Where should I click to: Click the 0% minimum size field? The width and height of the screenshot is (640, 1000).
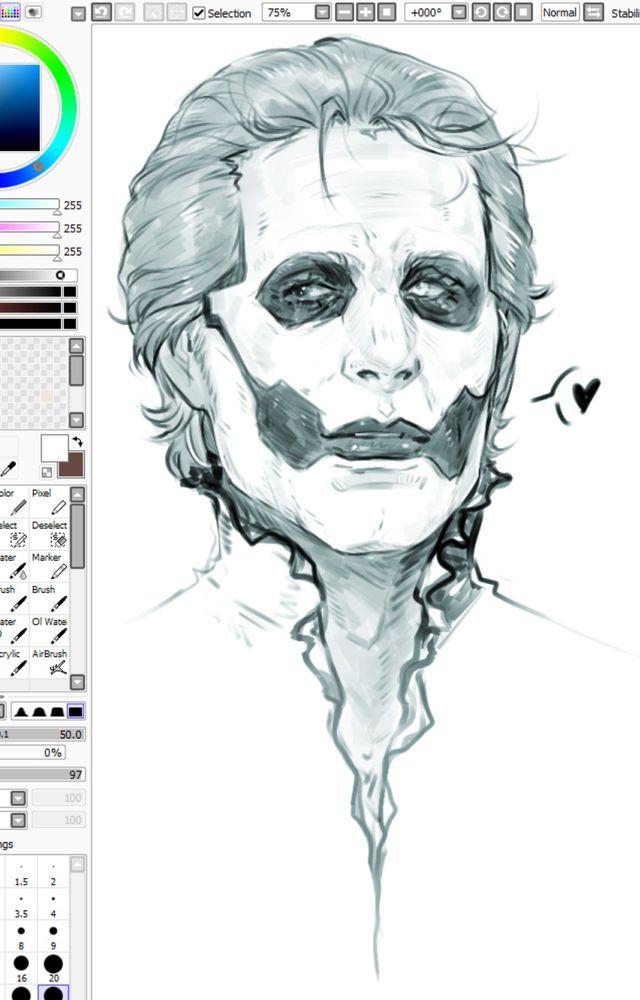tap(32, 753)
